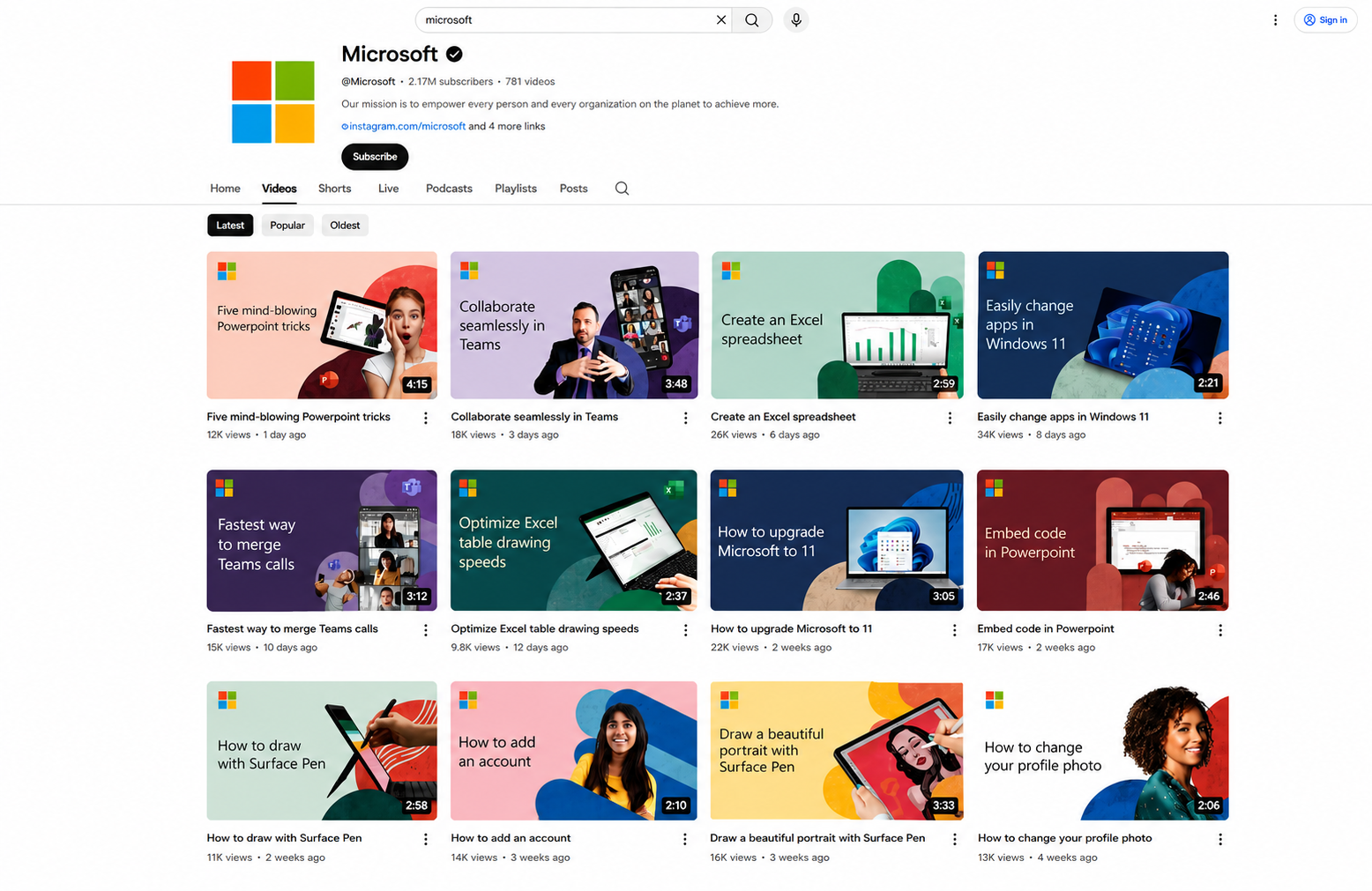Play the How to draw with Surface Pen thumbnail

[322, 751]
